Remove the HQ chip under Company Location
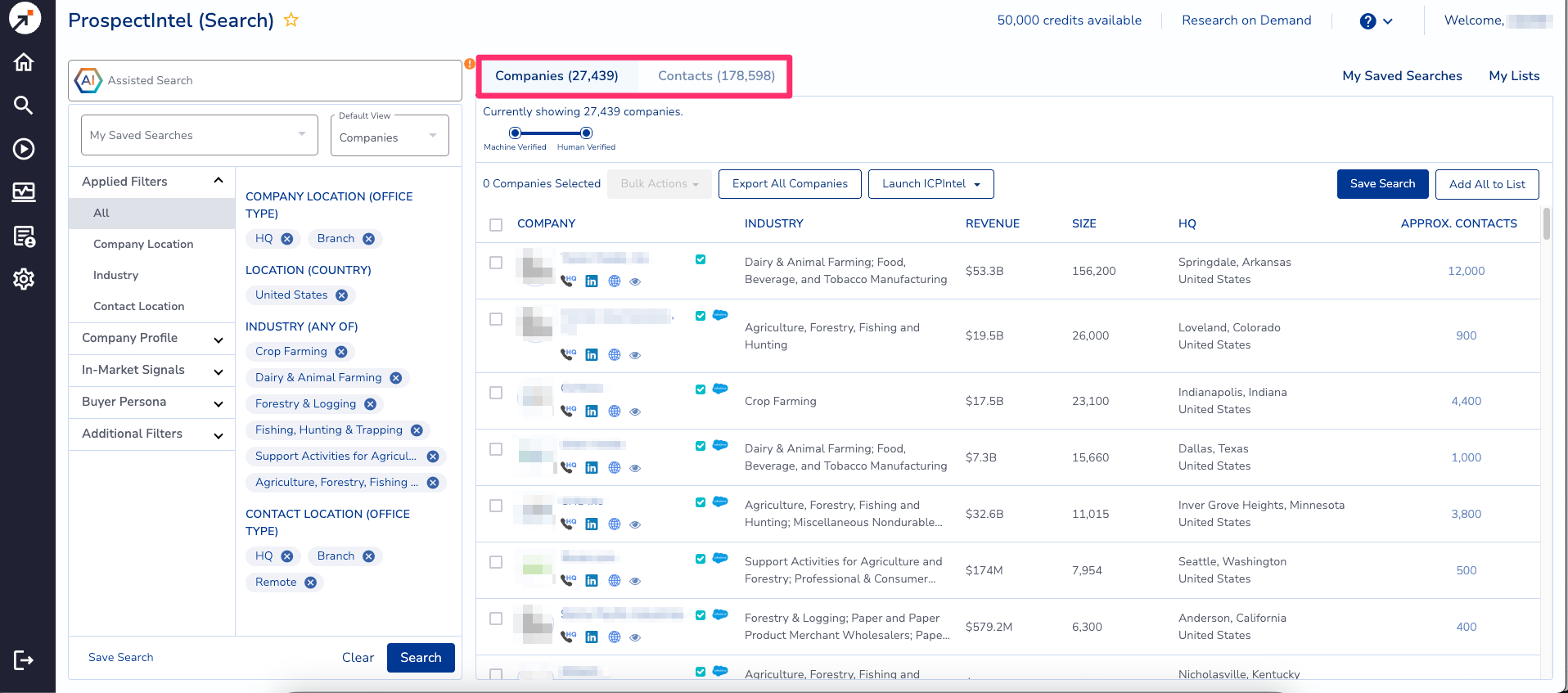This screenshot has width=1568, height=693. 287,239
